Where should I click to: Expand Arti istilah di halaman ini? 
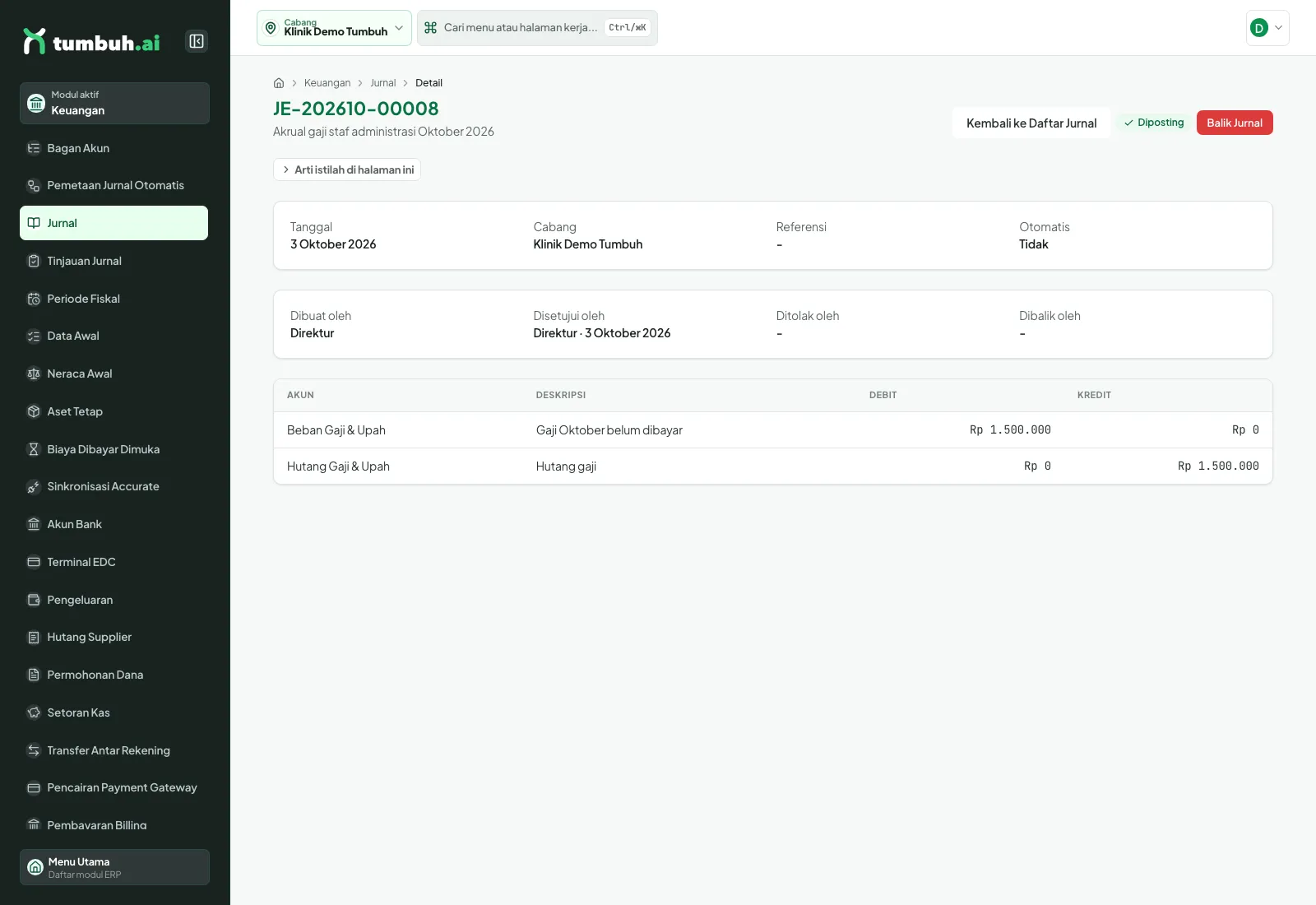pos(347,169)
